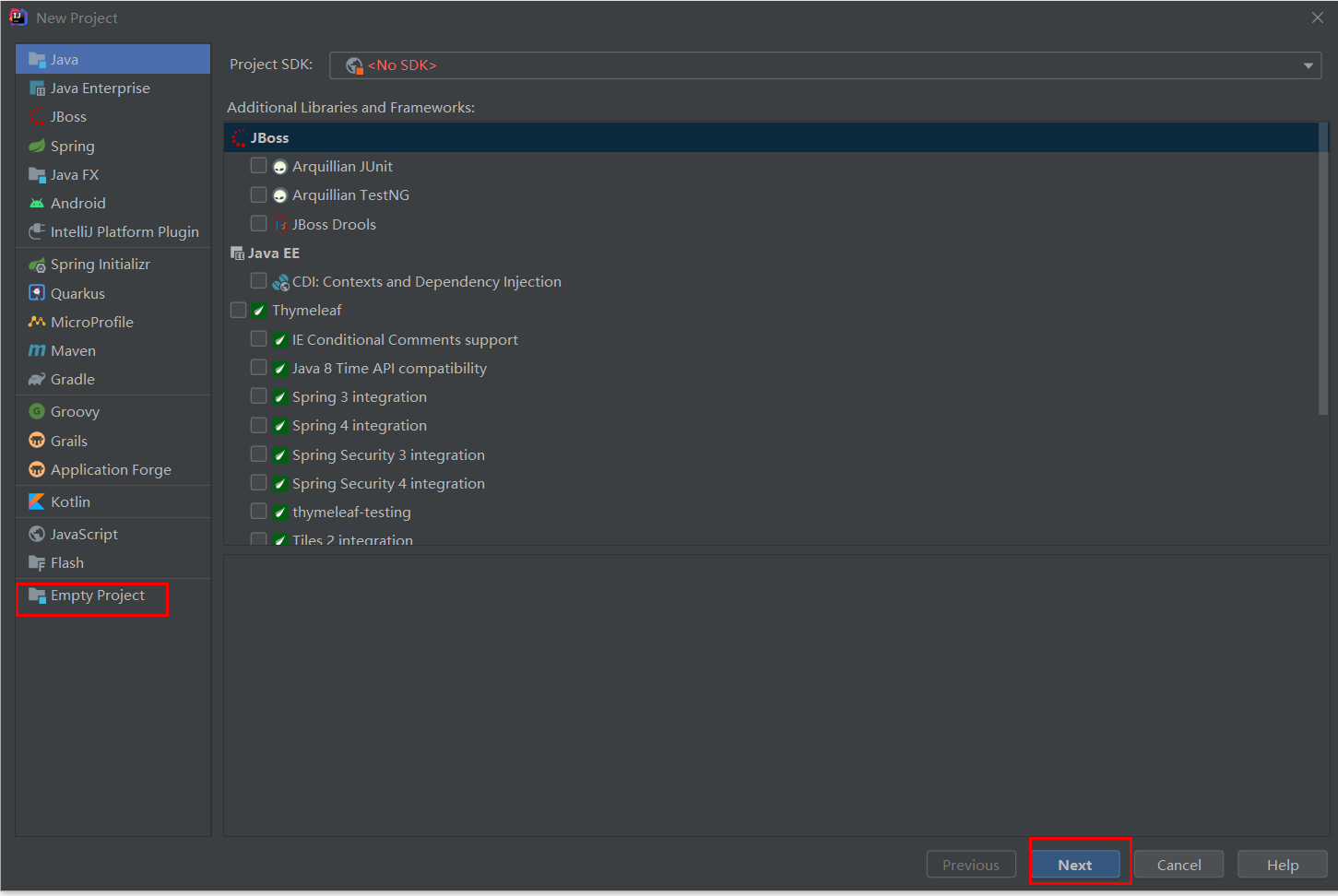Choose the Java Enterprise icon in sidebar

point(37,88)
